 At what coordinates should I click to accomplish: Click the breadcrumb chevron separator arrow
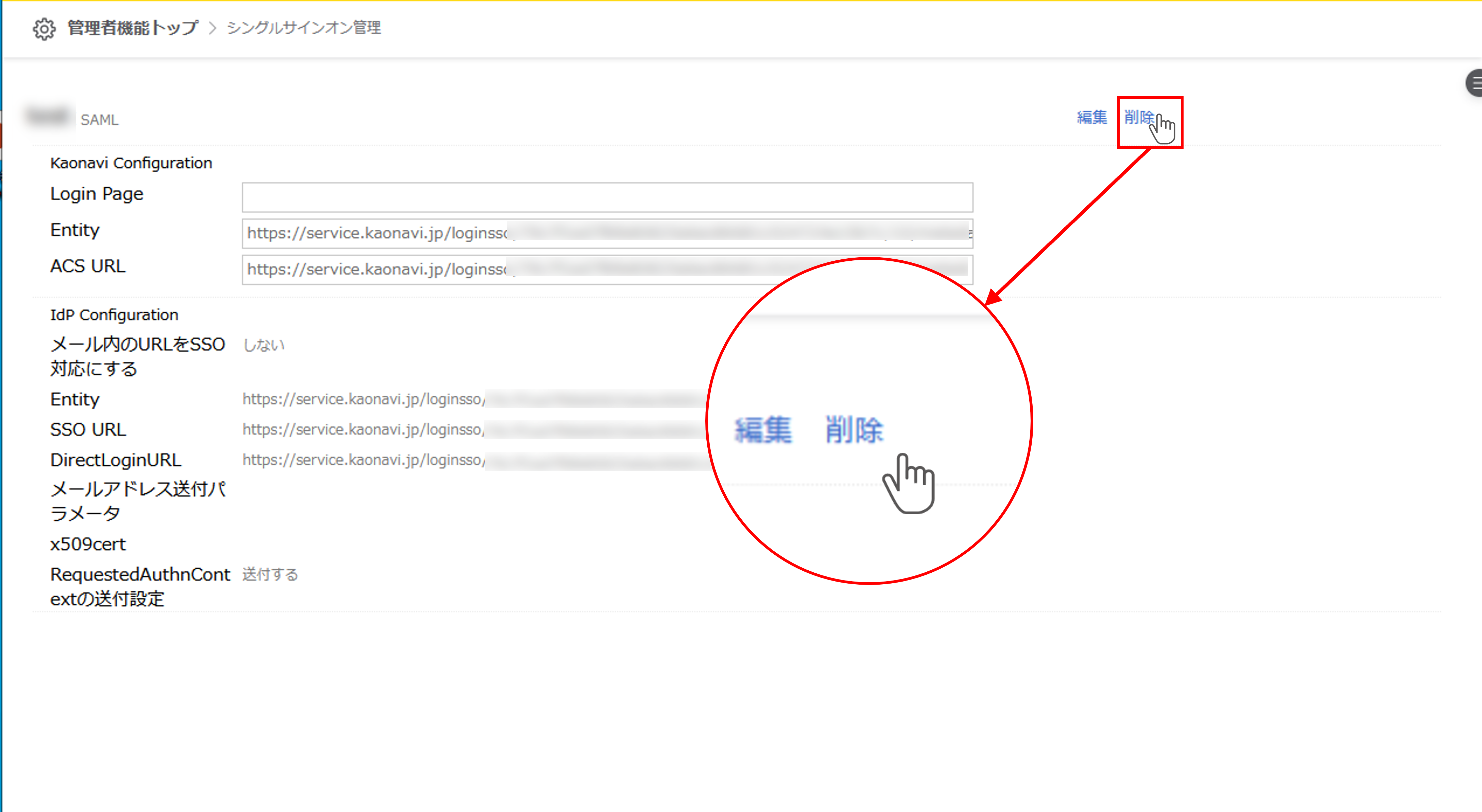point(212,28)
